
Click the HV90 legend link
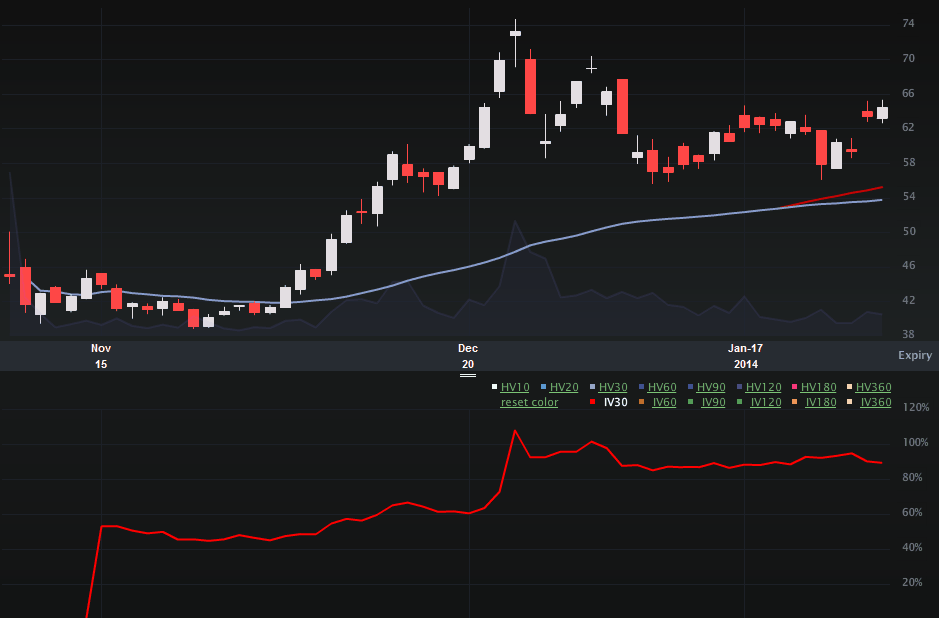point(711,387)
